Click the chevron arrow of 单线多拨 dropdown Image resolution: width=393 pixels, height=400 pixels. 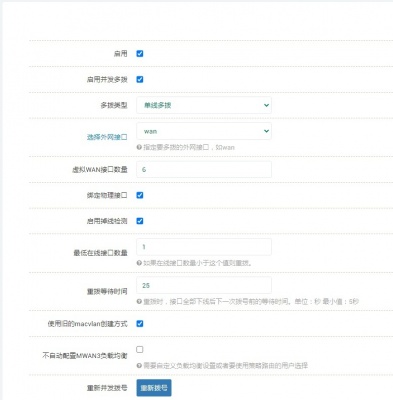coord(266,105)
